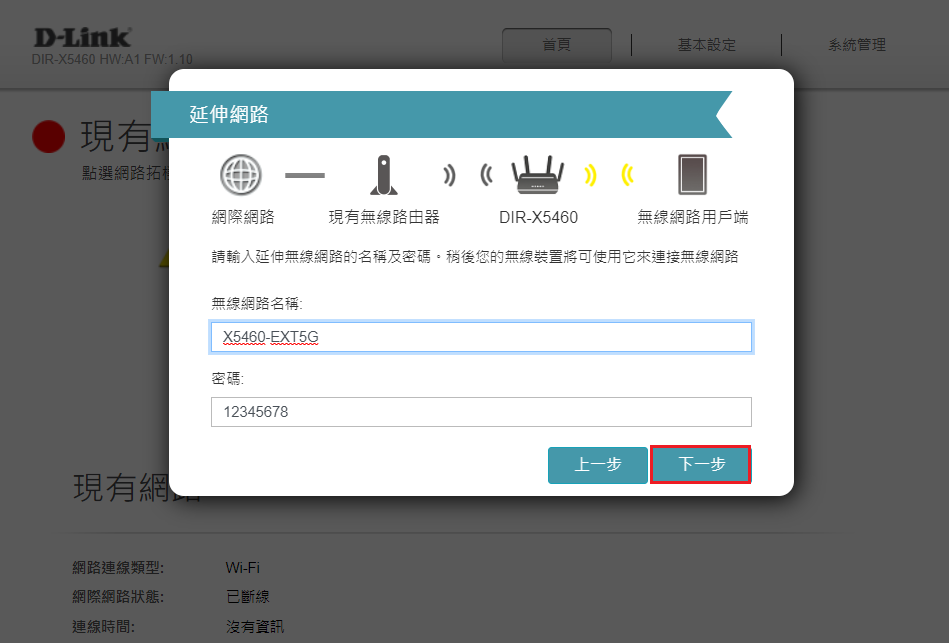Click the 已斷線 Internet status text
949x643 pixels.
tap(247, 597)
